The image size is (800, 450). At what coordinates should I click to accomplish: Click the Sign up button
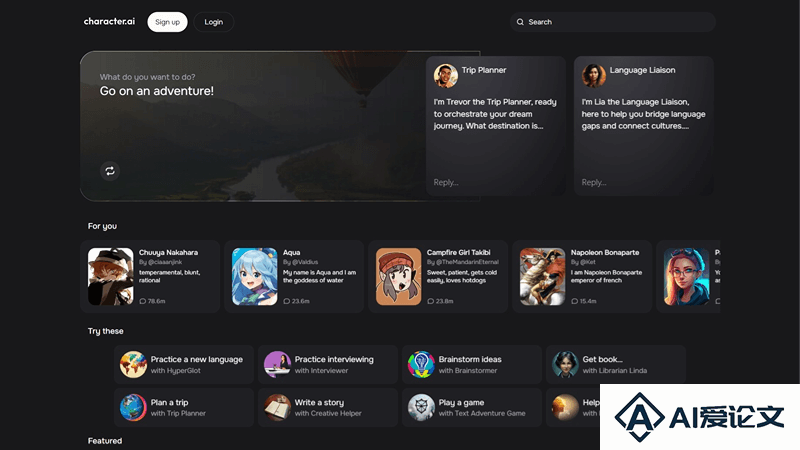tap(167, 22)
